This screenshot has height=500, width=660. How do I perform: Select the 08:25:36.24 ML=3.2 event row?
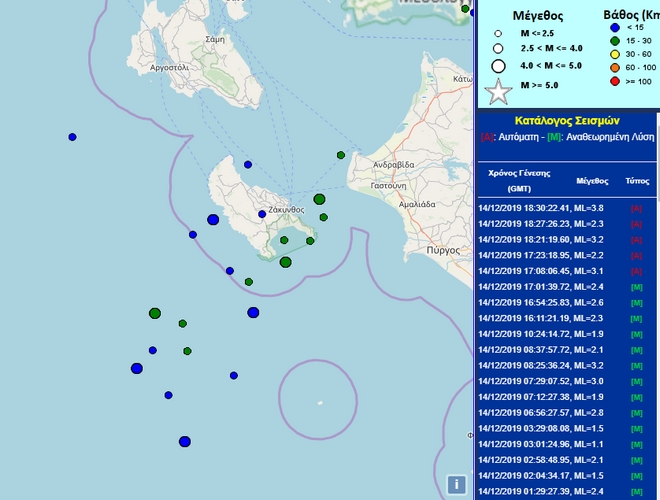(x=540, y=365)
